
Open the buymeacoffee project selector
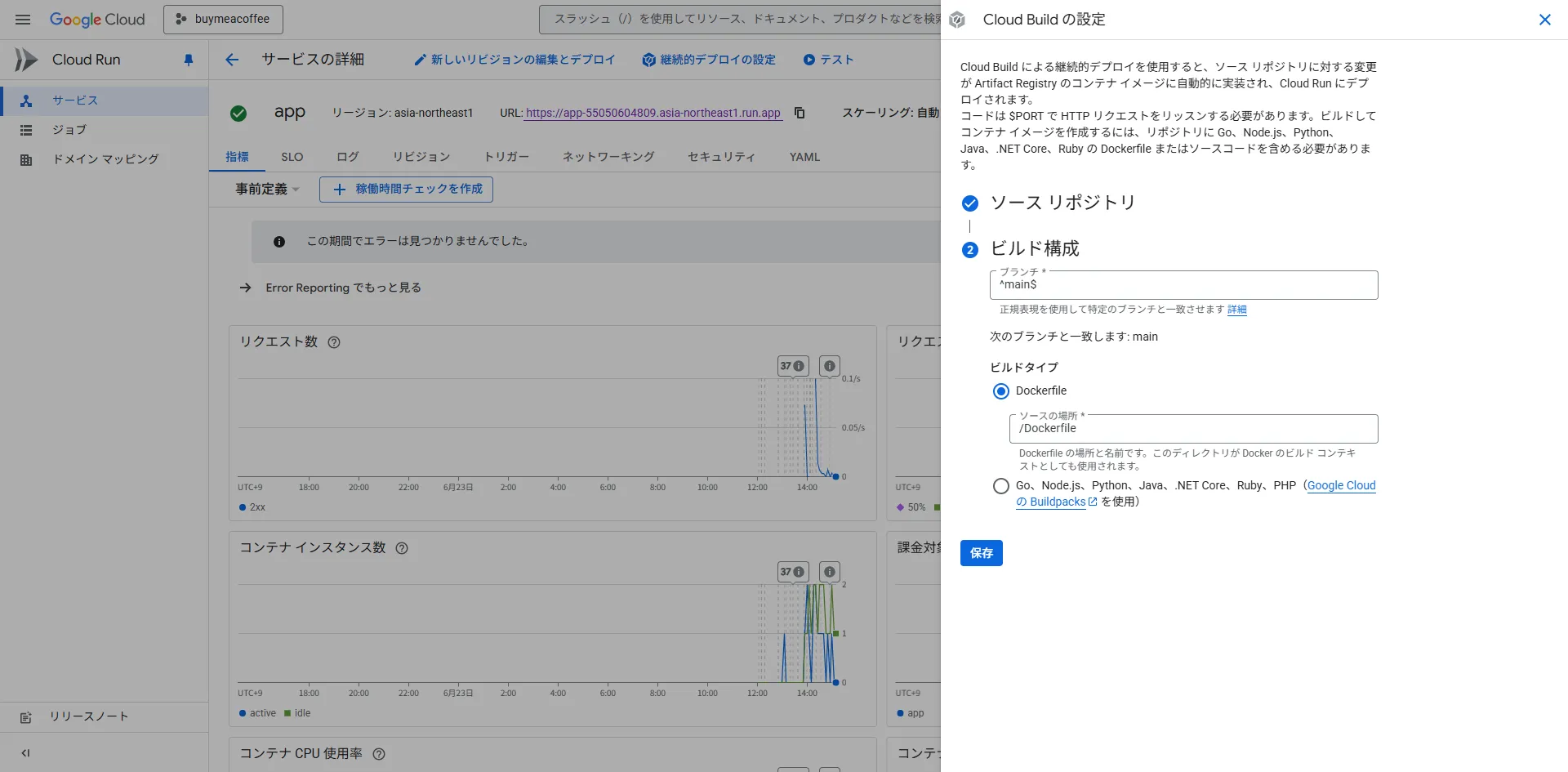(x=223, y=20)
